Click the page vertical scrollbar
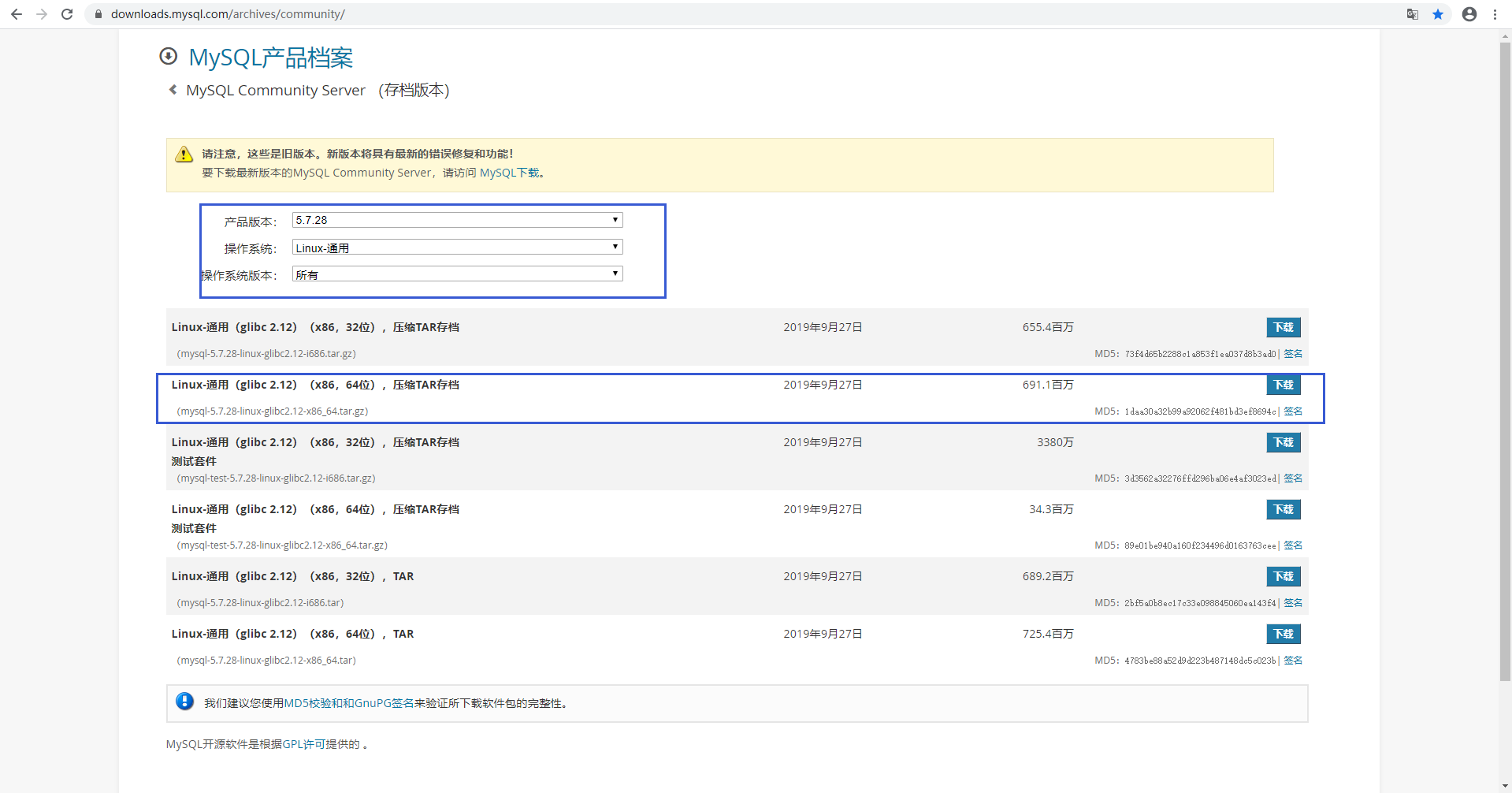The height and width of the screenshot is (793, 1512). click(1505, 361)
